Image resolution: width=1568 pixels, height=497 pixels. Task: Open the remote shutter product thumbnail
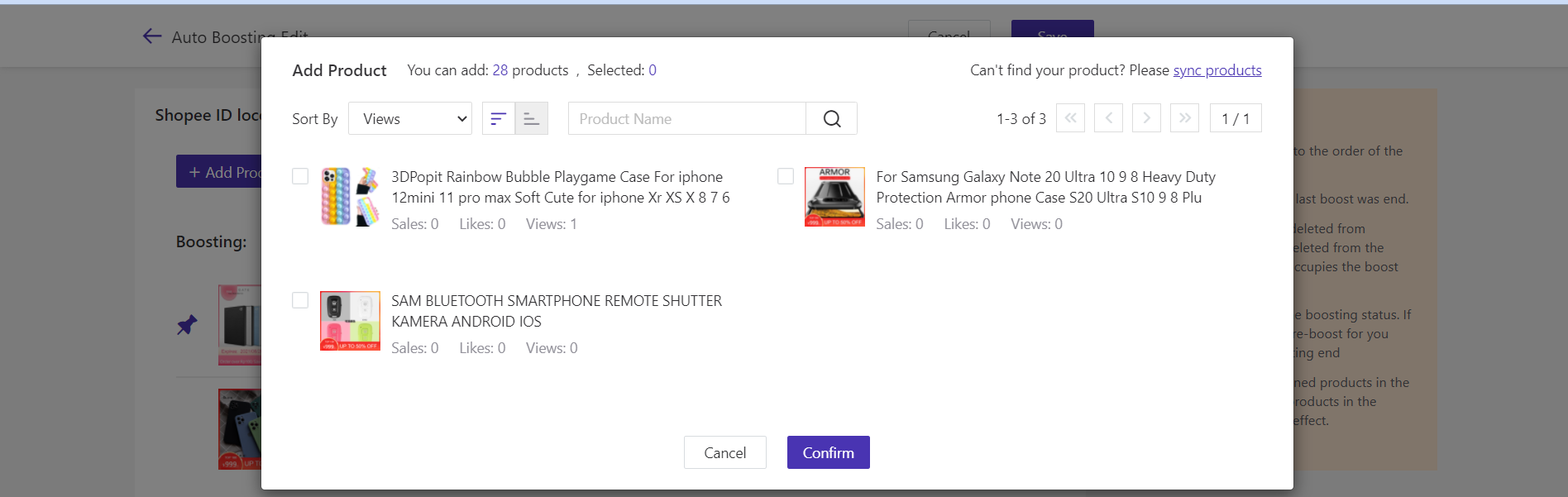tap(350, 321)
